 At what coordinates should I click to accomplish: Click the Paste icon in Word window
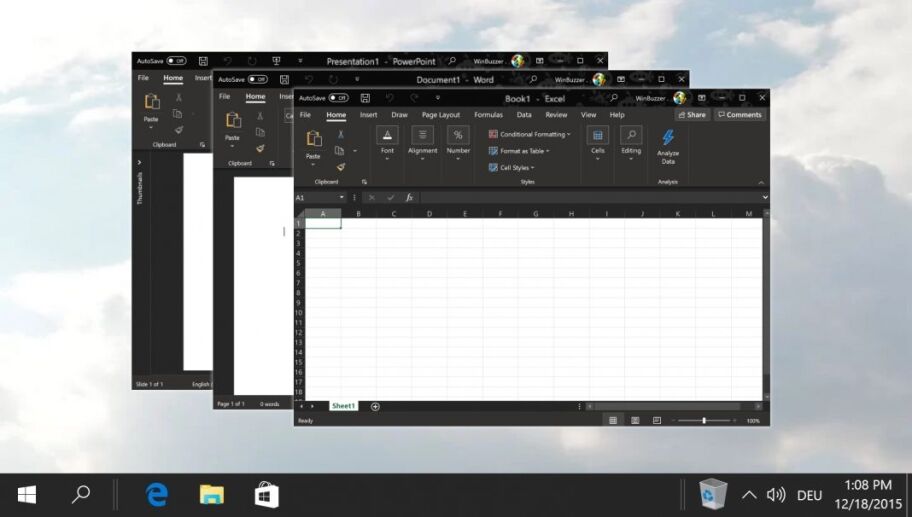[233, 120]
